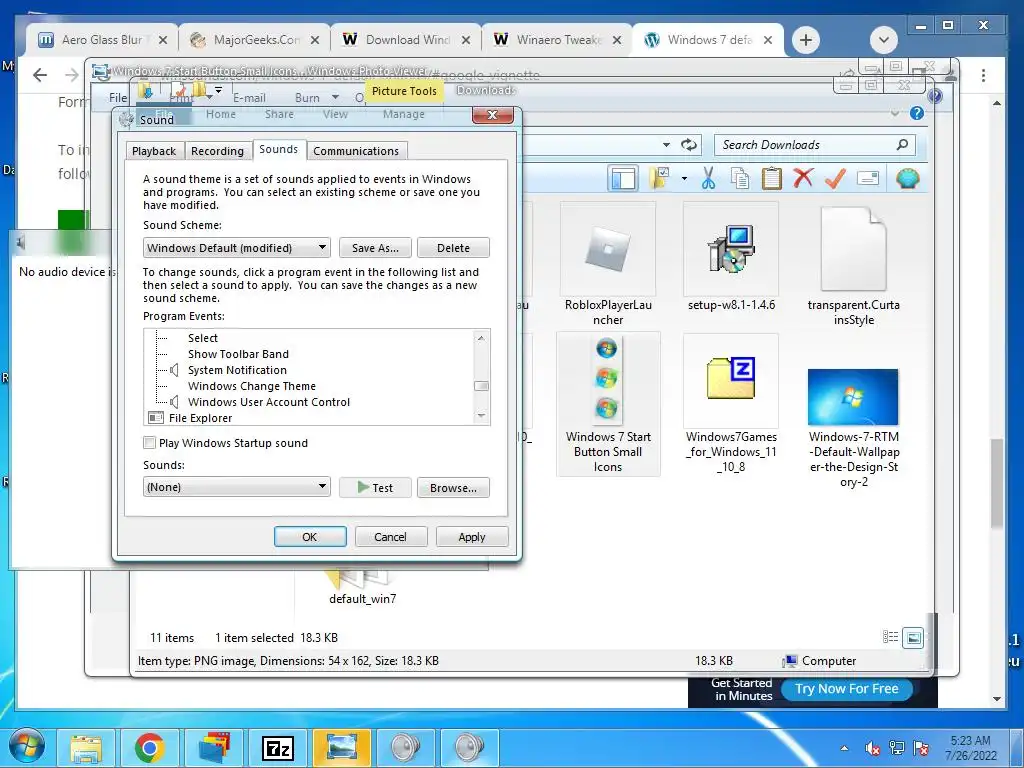This screenshot has width=1024, height=768.
Task: Switch to the Winaero Tweaker Chrome tab
Action: (557, 40)
